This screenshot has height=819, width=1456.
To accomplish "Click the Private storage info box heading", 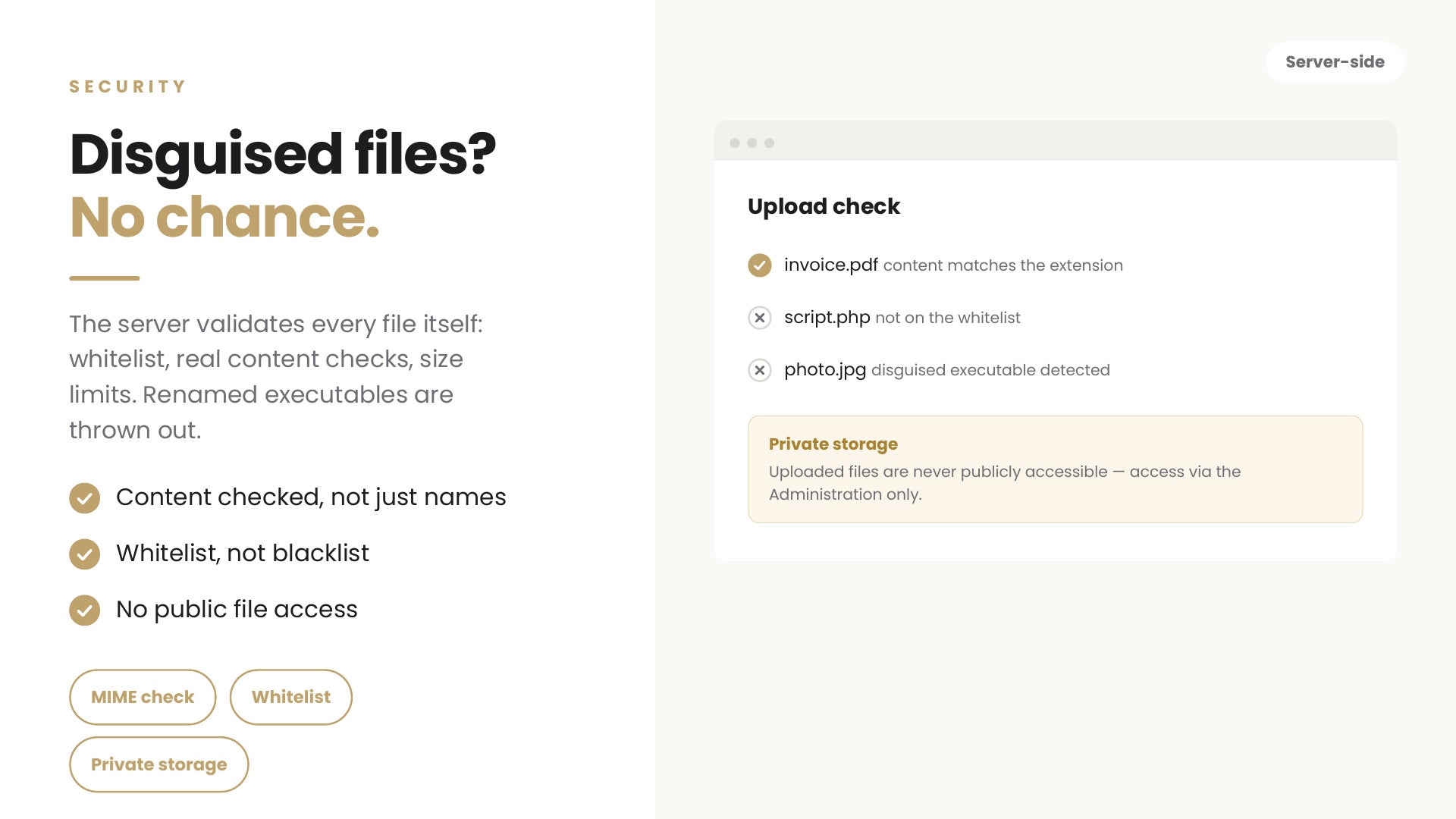I will click(833, 444).
